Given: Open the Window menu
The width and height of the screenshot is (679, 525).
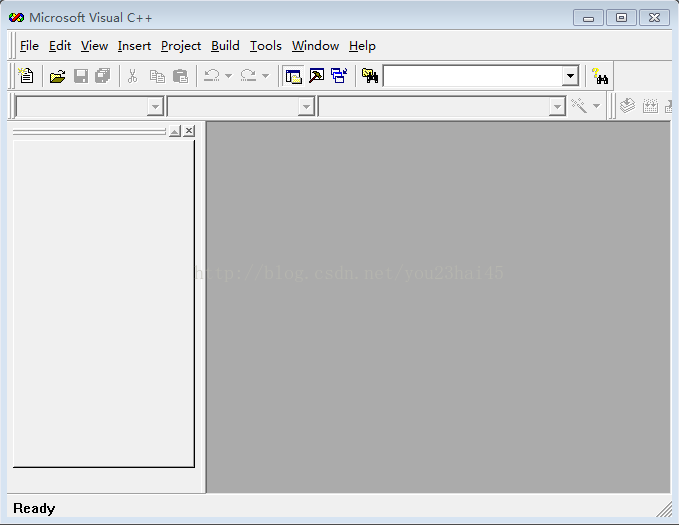Looking at the screenshot, I should 315,46.
